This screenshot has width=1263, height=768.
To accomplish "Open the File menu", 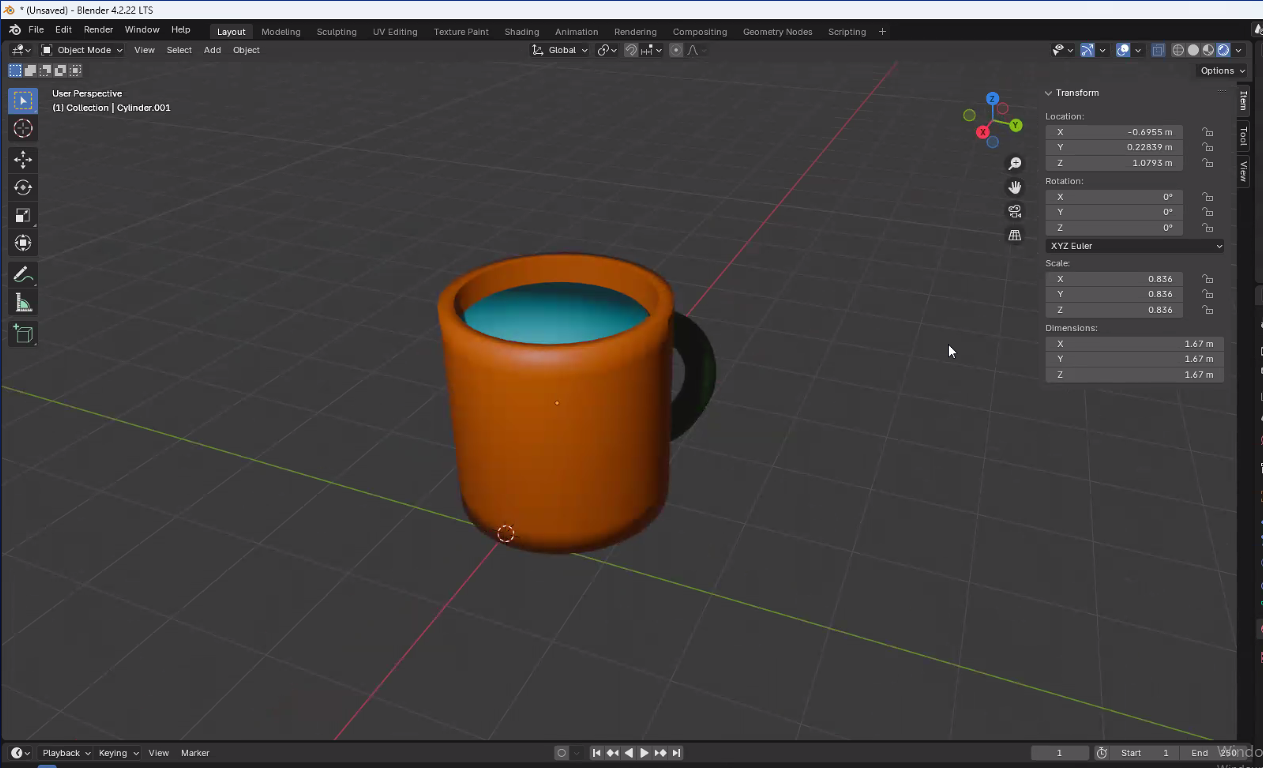I will click(x=36, y=30).
